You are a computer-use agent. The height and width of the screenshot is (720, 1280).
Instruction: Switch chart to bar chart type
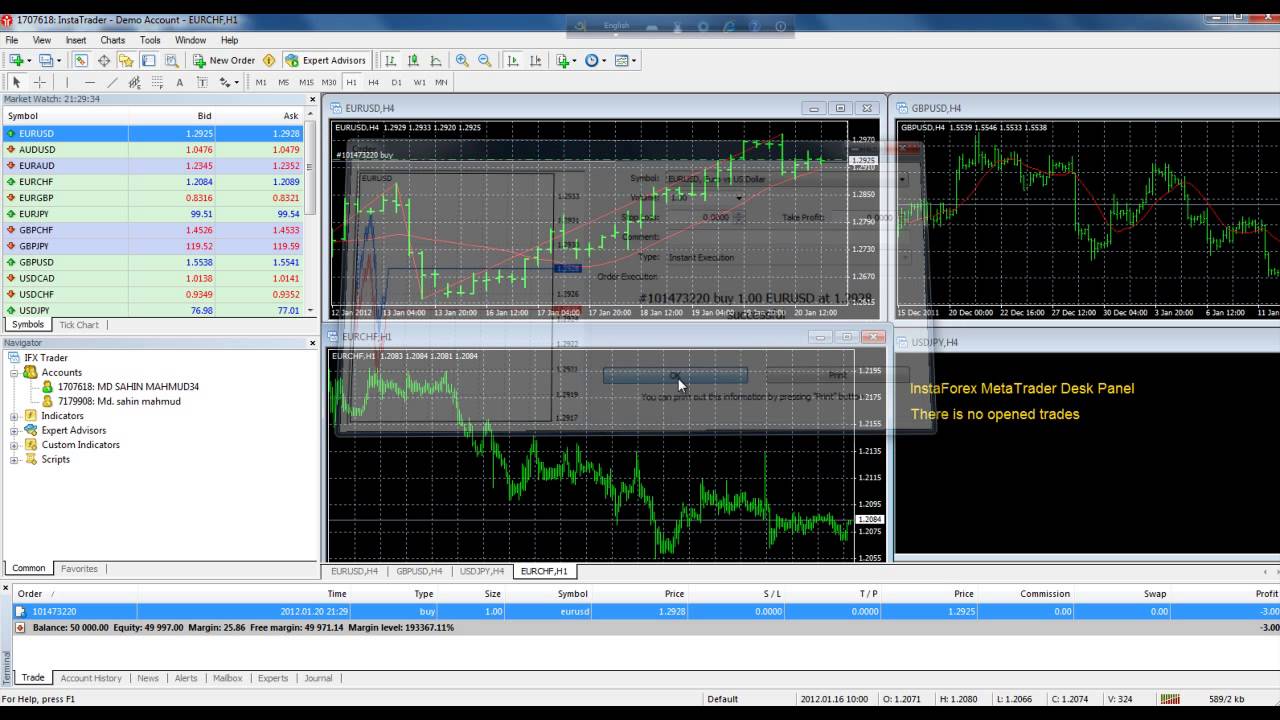pos(390,60)
